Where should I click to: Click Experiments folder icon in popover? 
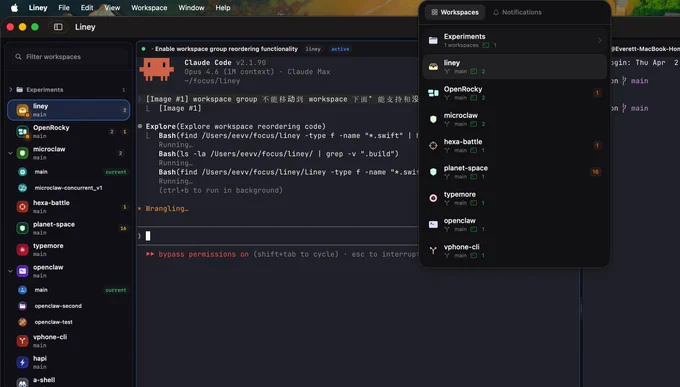[433, 40]
